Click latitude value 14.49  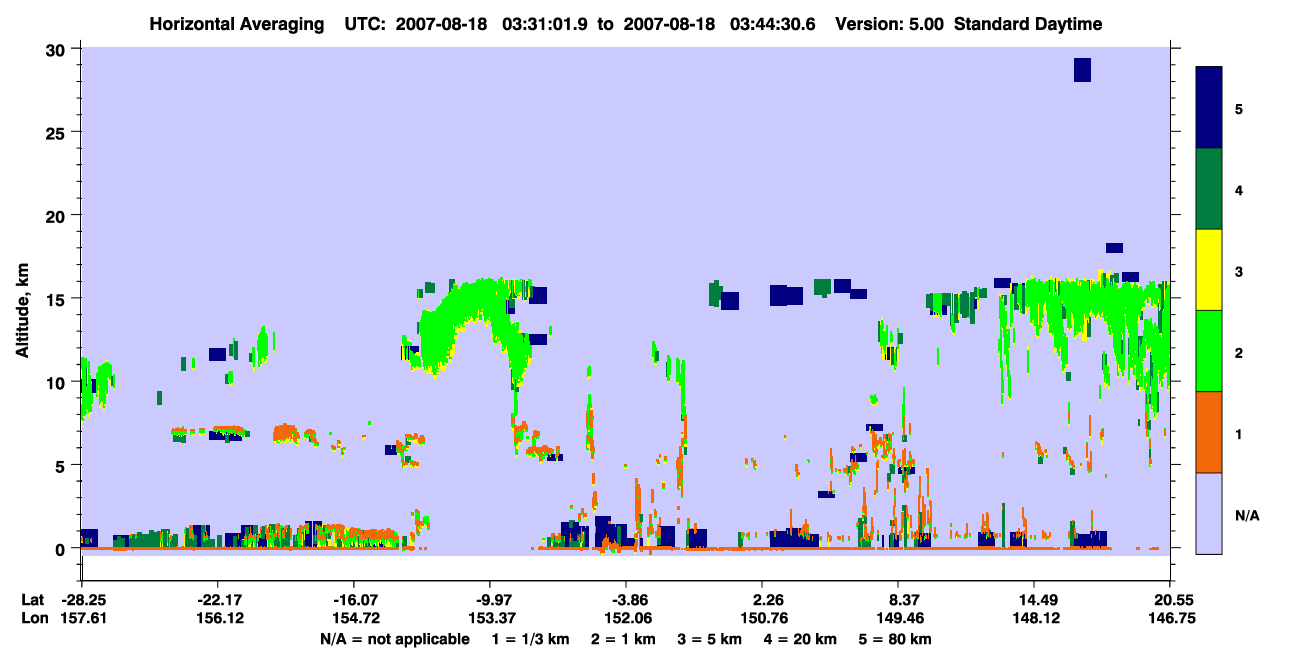[x=1034, y=600]
